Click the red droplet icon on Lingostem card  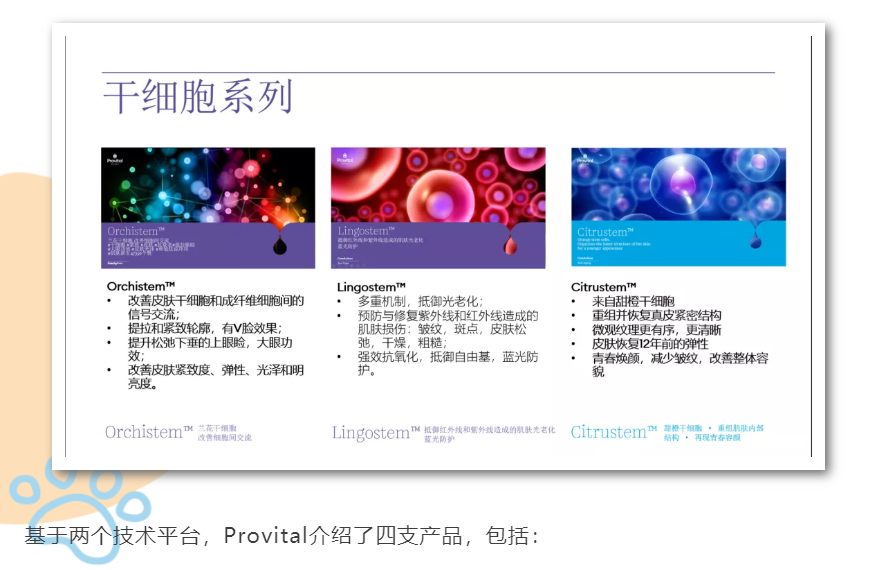point(511,241)
